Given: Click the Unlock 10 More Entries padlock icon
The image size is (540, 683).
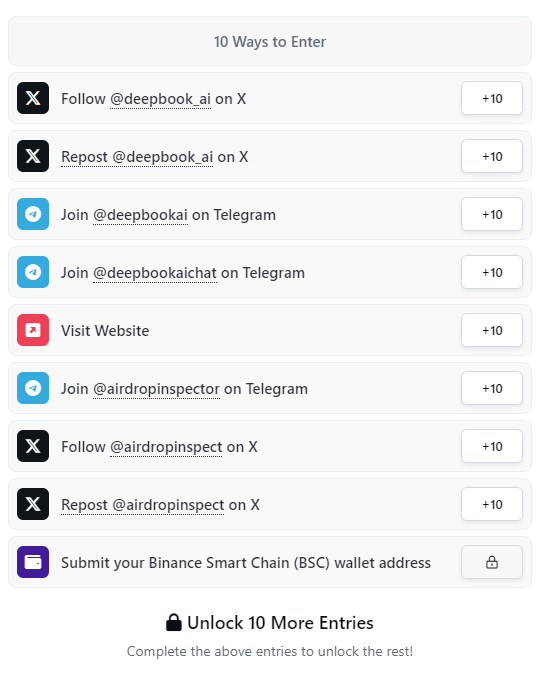Looking at the screenshot, I should click(174, 622).
